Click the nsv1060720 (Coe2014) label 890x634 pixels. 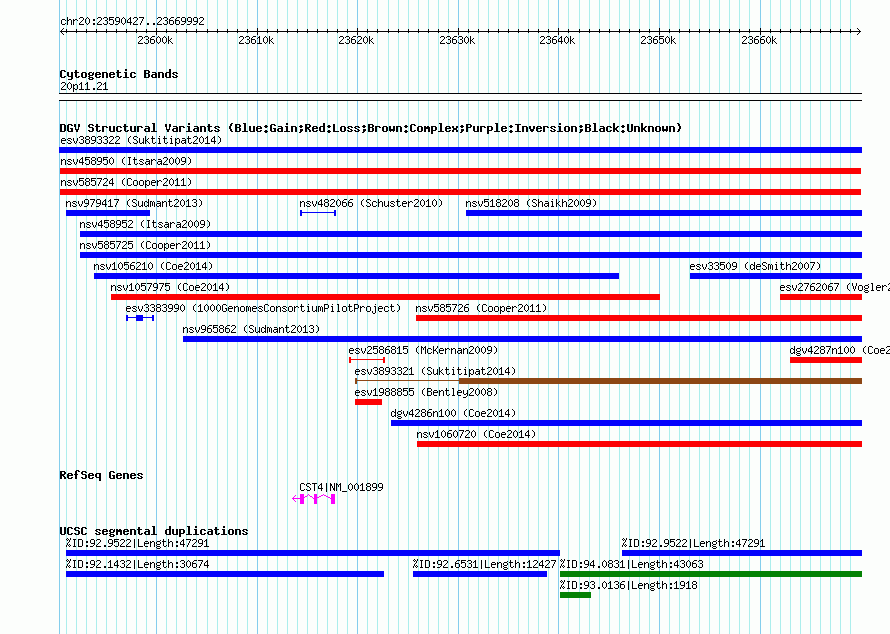click(476, 434)
